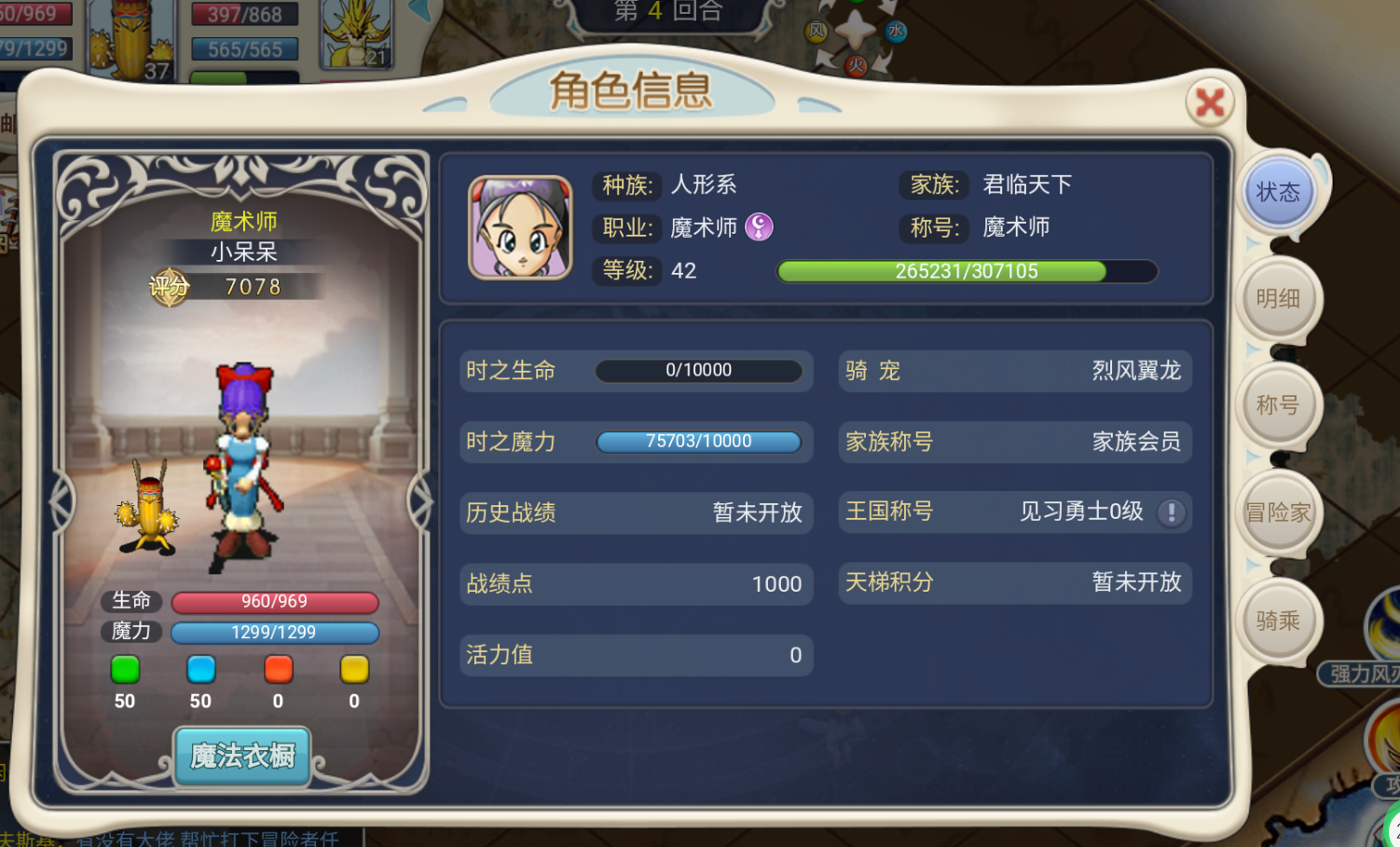
Task: Click the yellow element gem icon
Action: click(354, 669)
